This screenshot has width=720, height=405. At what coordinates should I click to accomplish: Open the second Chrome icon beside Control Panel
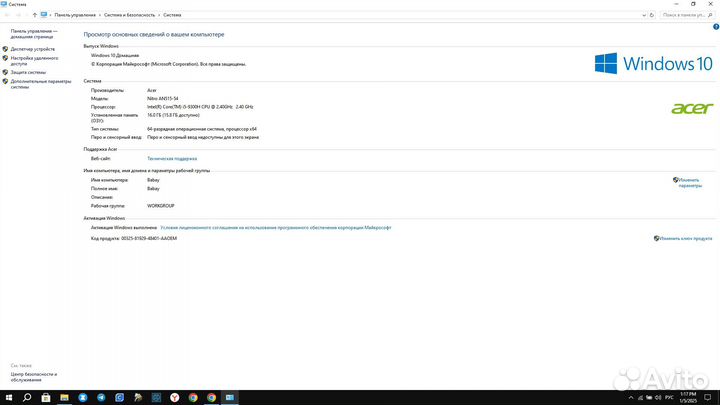pyautogui.click(x=211, y=398)
